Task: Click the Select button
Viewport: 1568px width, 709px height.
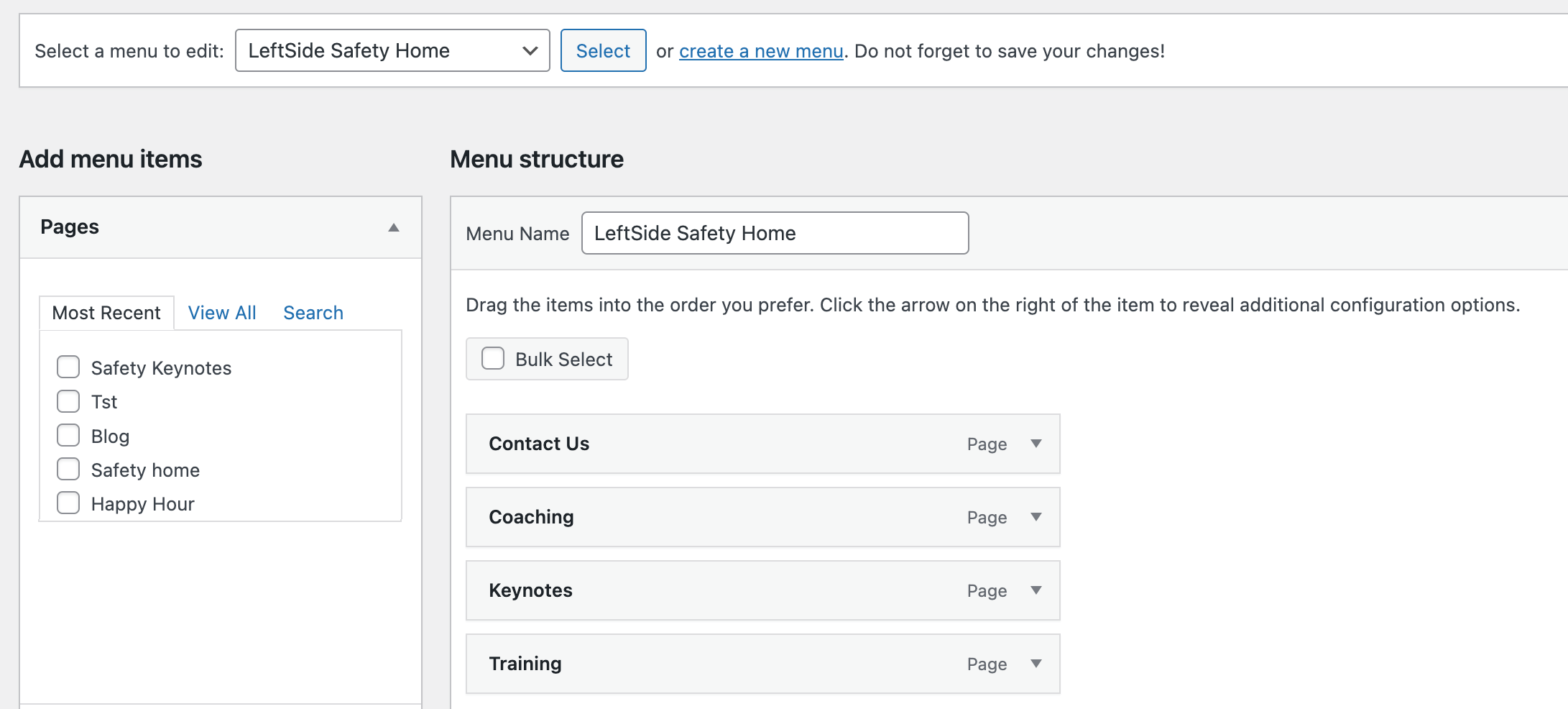Action: 603,50
